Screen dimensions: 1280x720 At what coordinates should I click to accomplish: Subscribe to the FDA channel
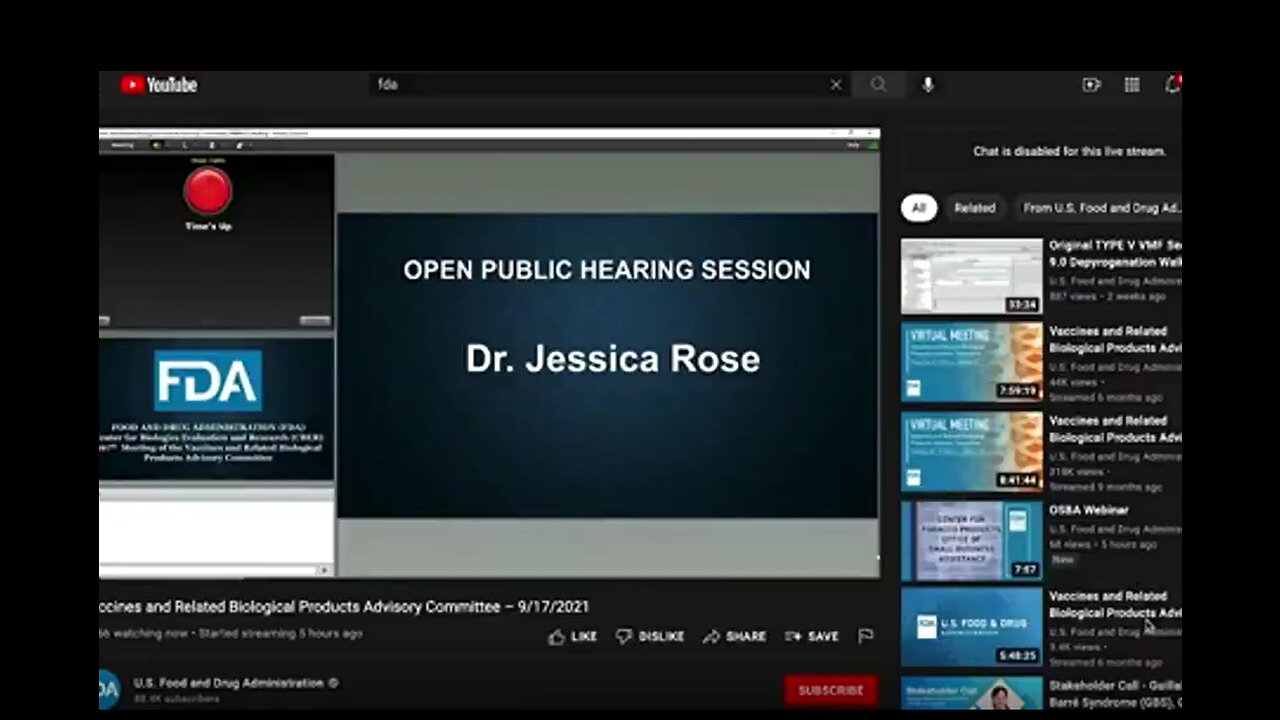[x=830, y=690]
